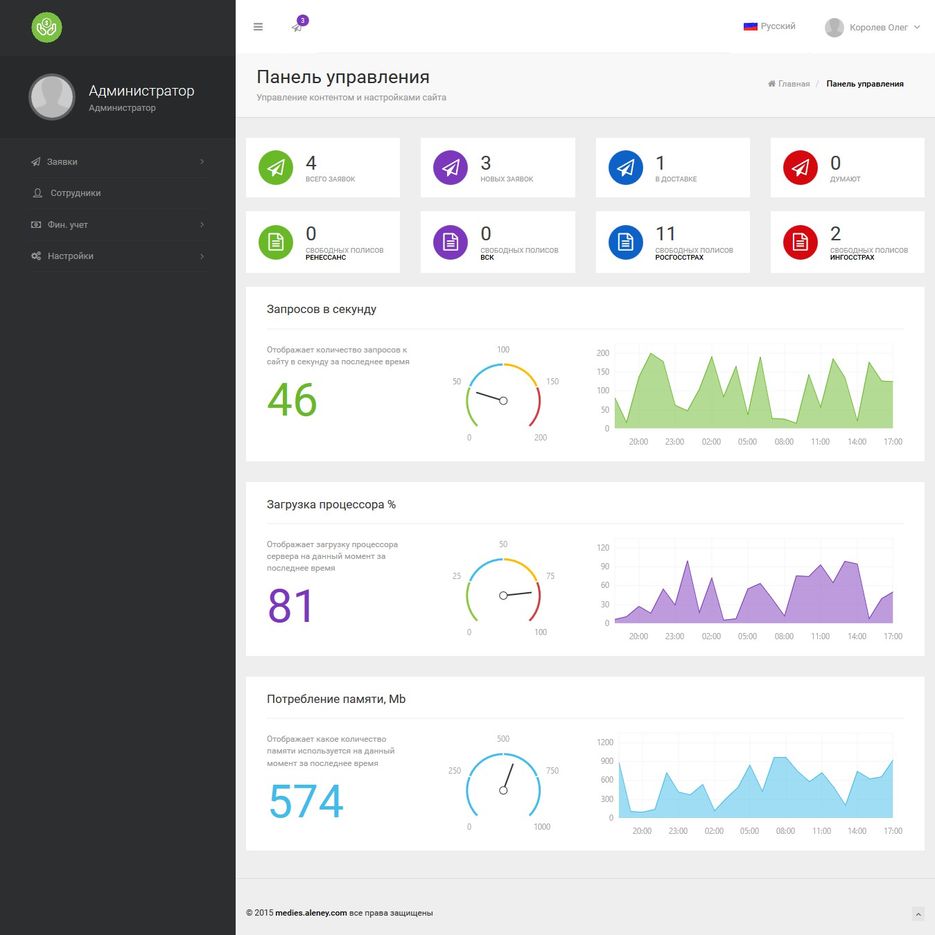Click red plane icon for Думают
This screenshot has height=935, width=935.
click(800, 168)
